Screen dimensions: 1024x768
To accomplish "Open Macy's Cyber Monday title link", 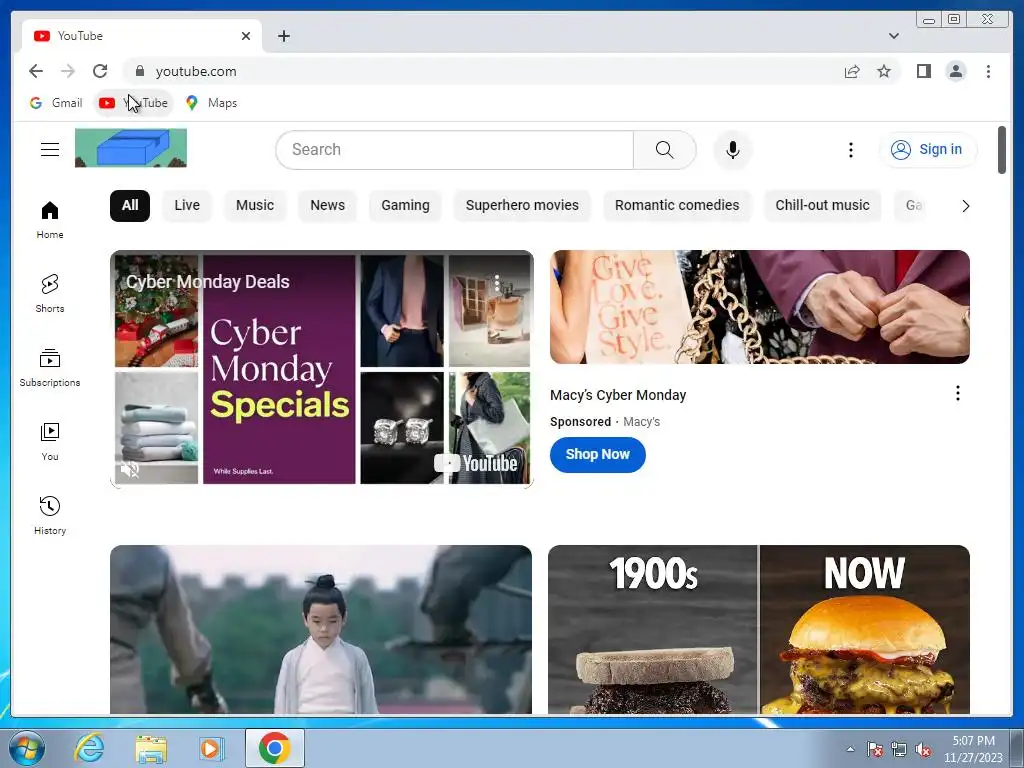I will tap(618, 395).
